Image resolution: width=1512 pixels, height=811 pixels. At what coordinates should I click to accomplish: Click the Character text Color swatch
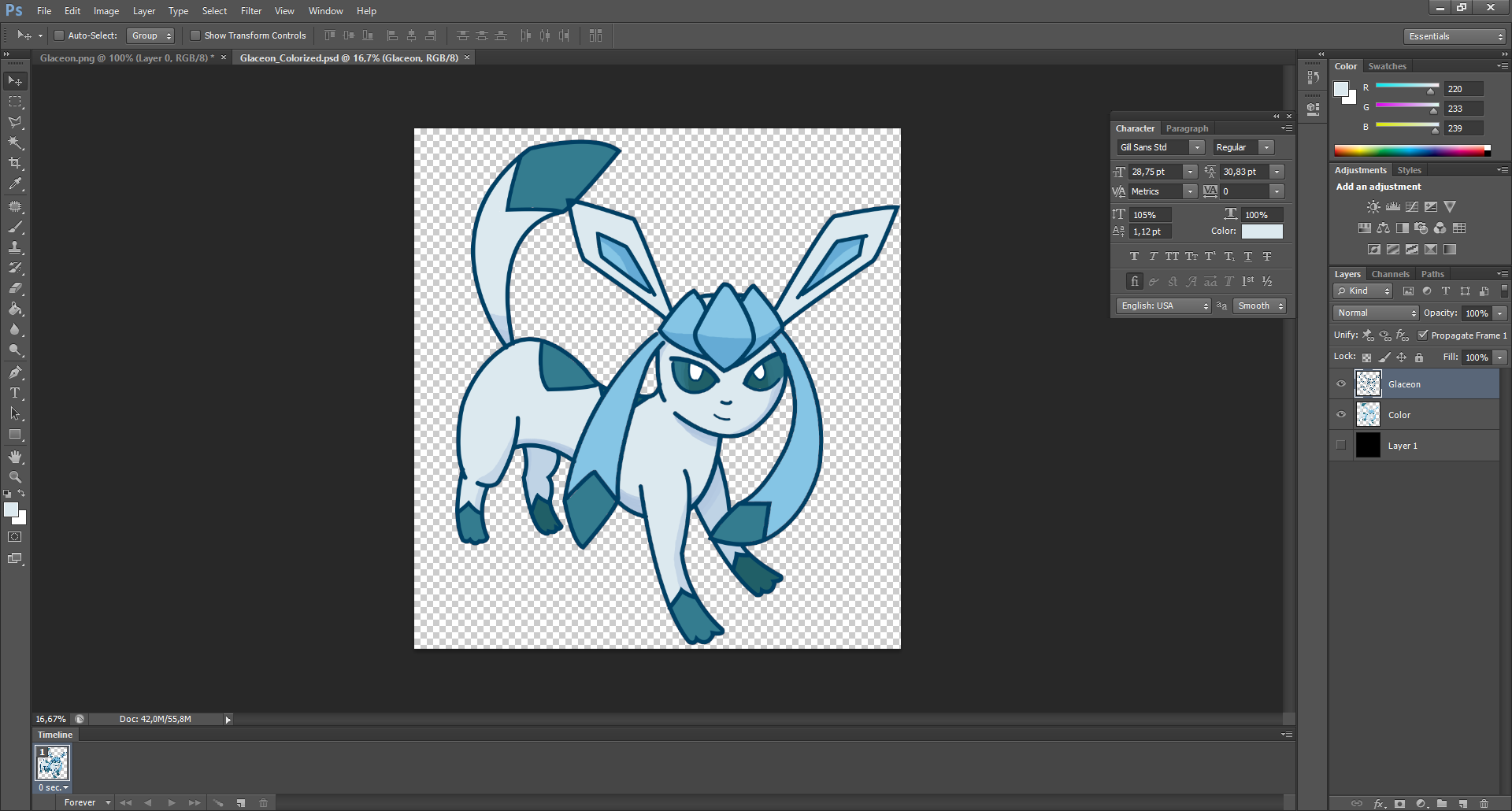click(1262, 231)
